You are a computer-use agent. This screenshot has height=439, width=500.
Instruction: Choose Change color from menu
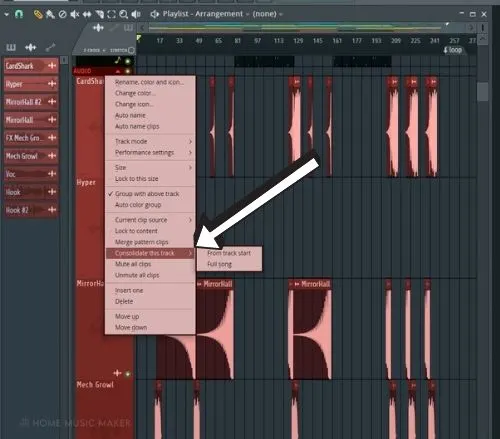point(150,93)
